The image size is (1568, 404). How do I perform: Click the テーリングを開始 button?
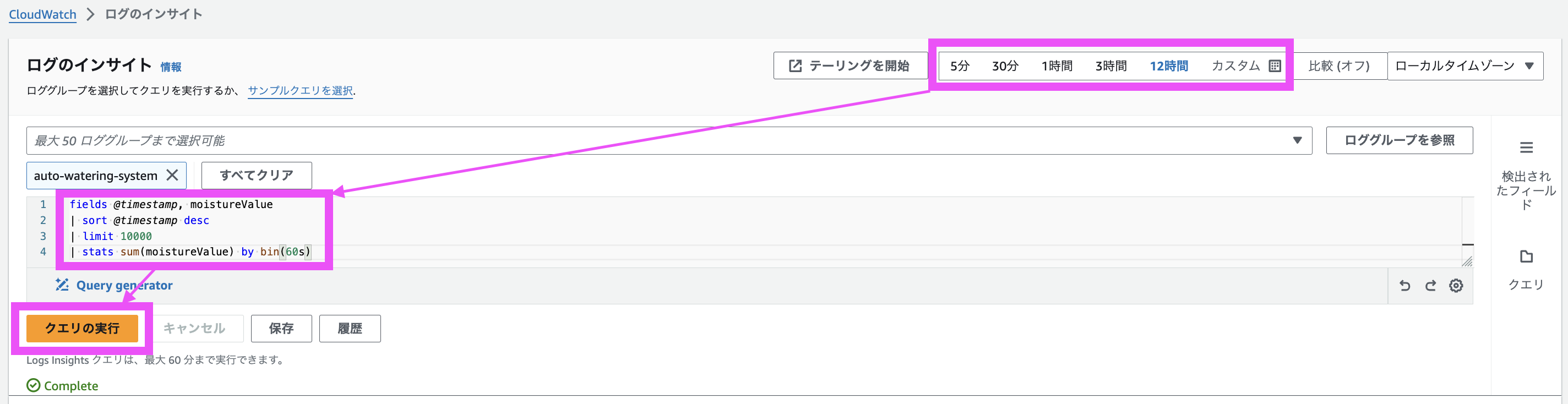coord(850,65)
